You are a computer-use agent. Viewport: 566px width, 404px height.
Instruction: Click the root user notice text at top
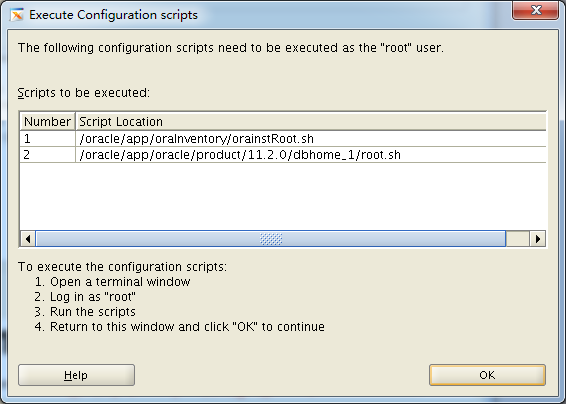pos(231,48)
